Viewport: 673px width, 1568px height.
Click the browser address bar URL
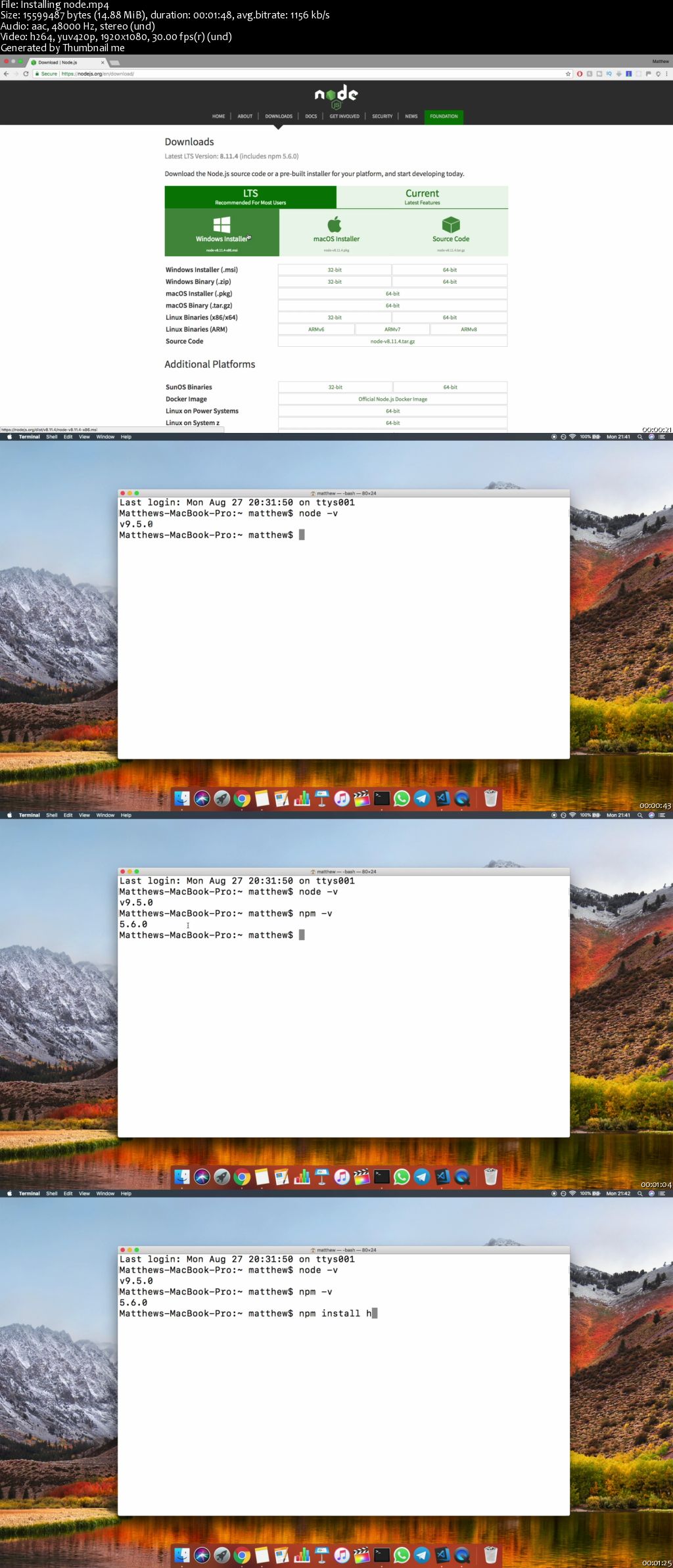97,74
